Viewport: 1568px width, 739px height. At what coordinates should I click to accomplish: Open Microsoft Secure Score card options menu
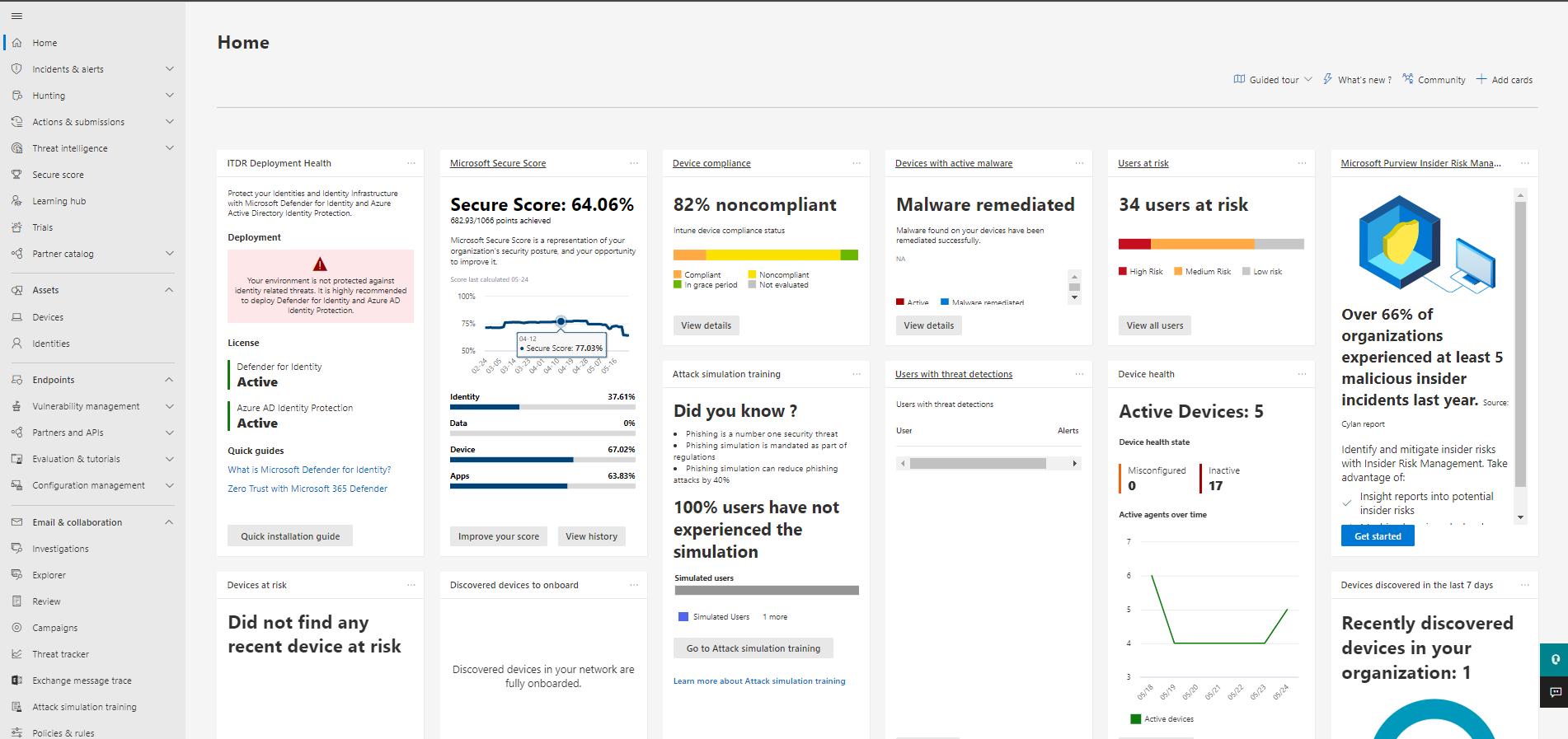tap(634, 163)
